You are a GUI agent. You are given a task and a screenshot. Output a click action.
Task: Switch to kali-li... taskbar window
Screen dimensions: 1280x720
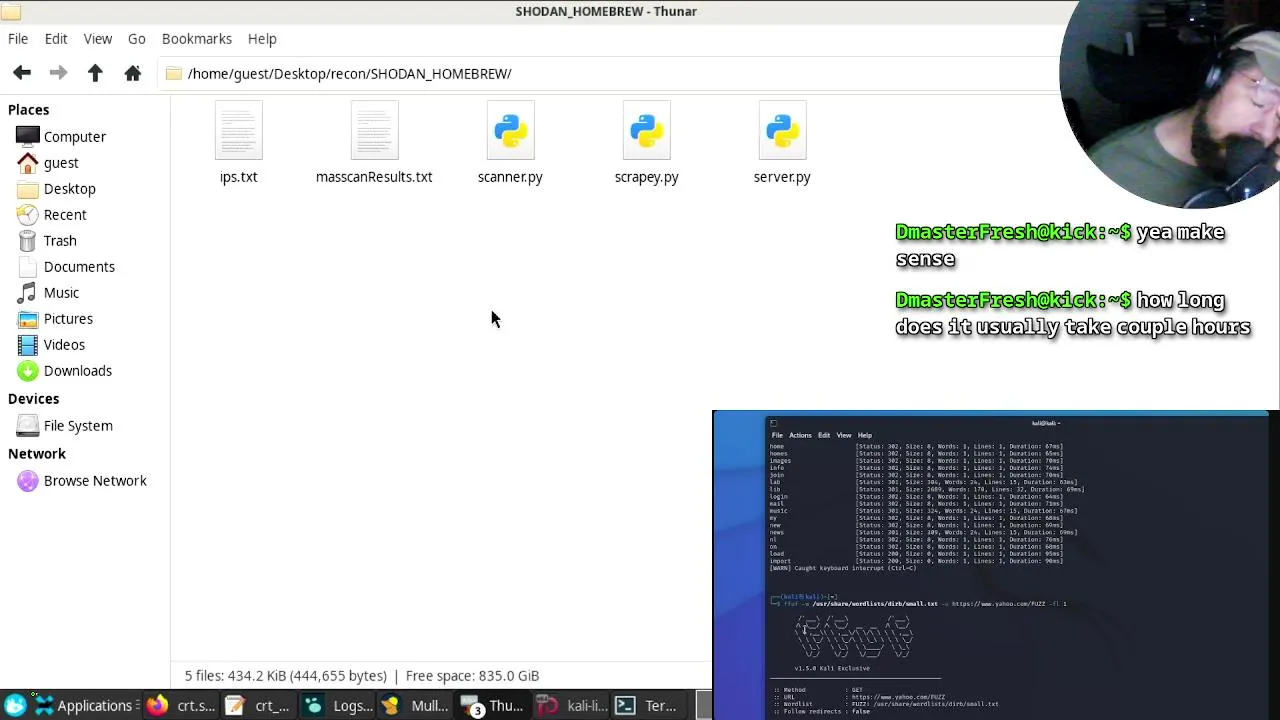tap(573, 705)
